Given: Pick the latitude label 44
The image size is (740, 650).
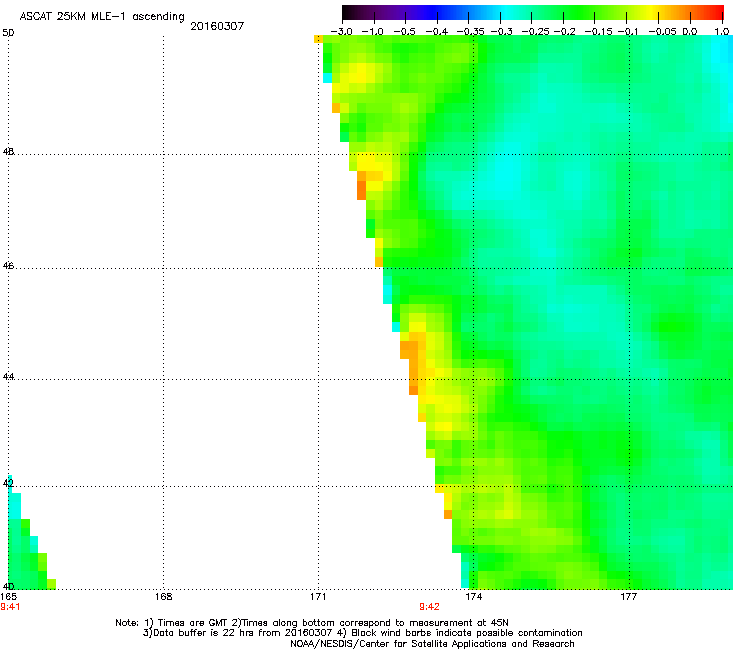Looking at the screenshot, I should click(8, 377).
